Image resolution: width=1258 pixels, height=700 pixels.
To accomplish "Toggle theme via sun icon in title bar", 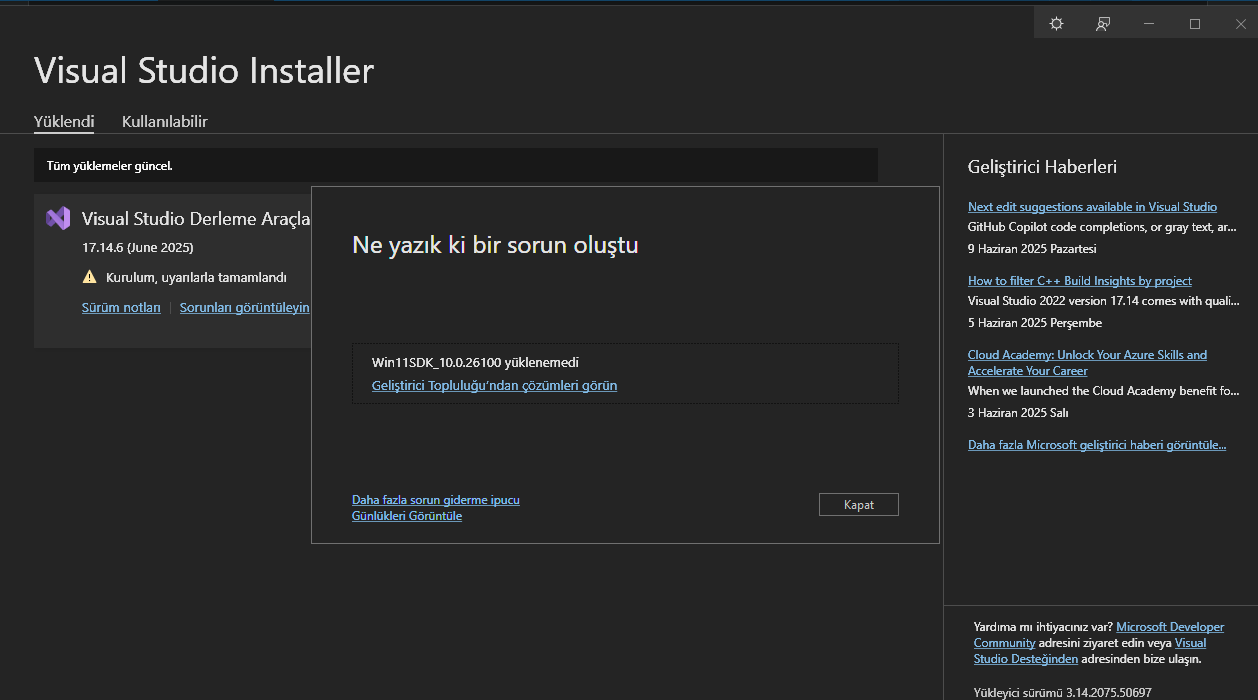I will point(1056,24).
